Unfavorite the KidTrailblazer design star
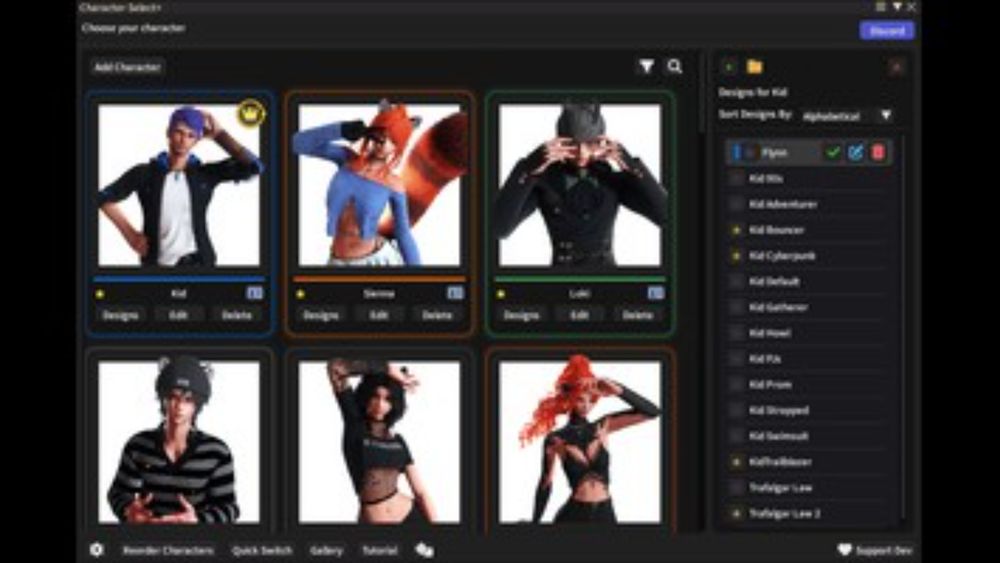The width and height of the screenshot is (1000, 563). 737,462
